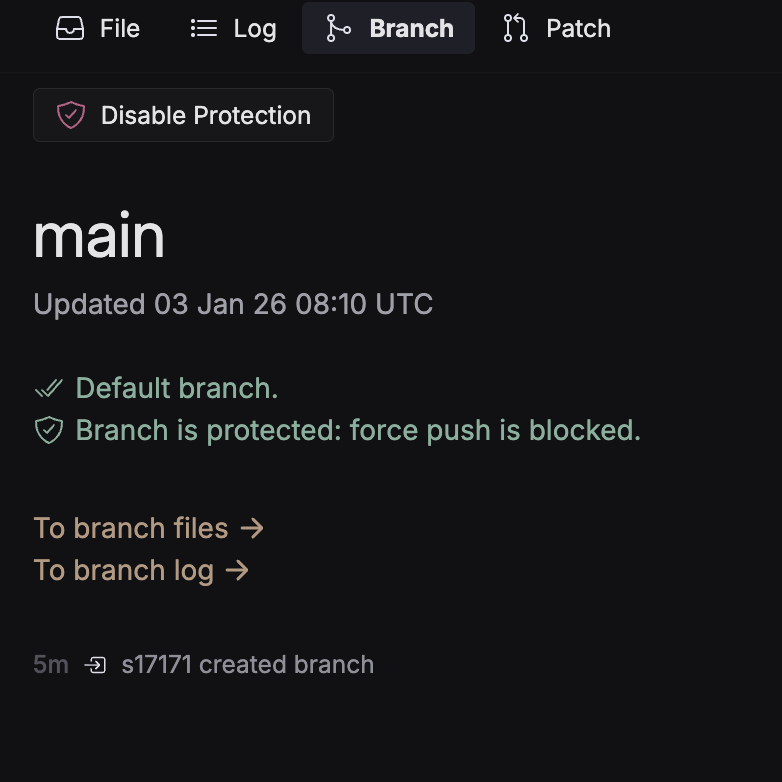Open the To branch log link
This screenshot has height=782, width=782.
click(124, 570)
